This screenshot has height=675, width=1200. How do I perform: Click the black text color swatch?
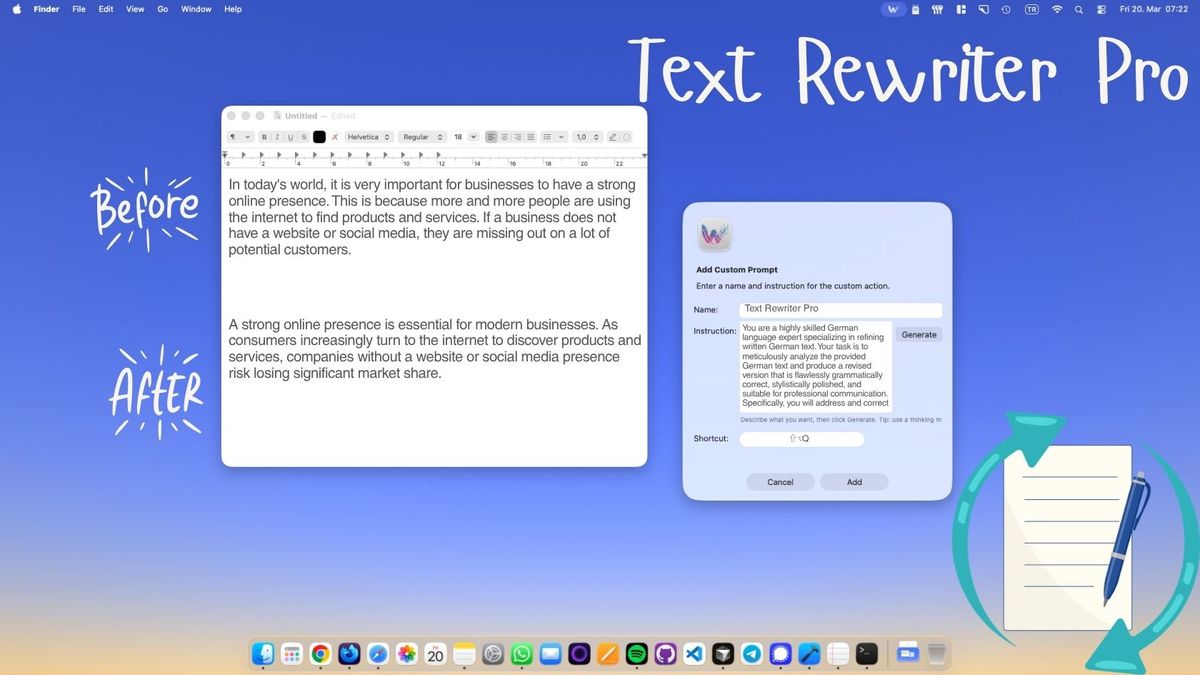pyautogui.click(x=319, y=137)
